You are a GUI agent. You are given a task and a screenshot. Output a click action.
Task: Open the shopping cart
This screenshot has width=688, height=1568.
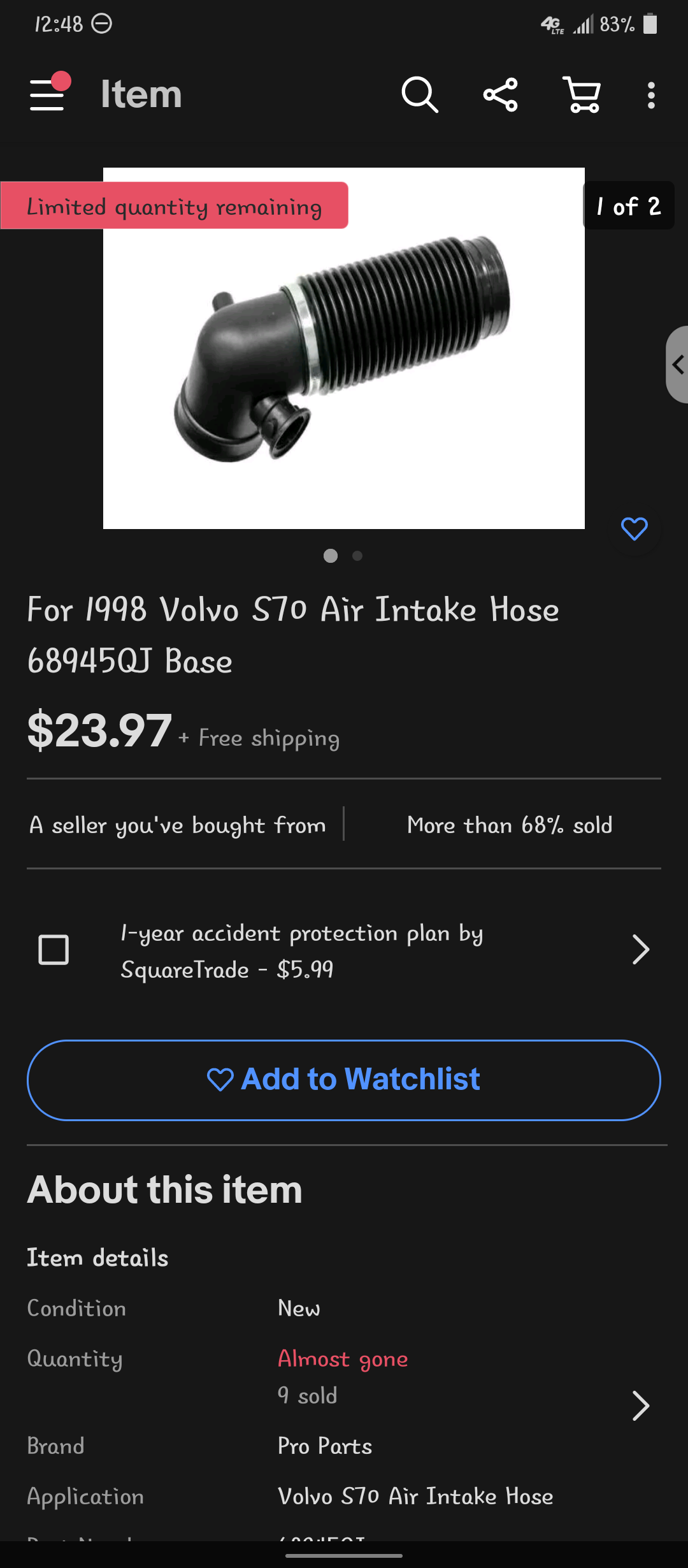click(x=582, y=95)
